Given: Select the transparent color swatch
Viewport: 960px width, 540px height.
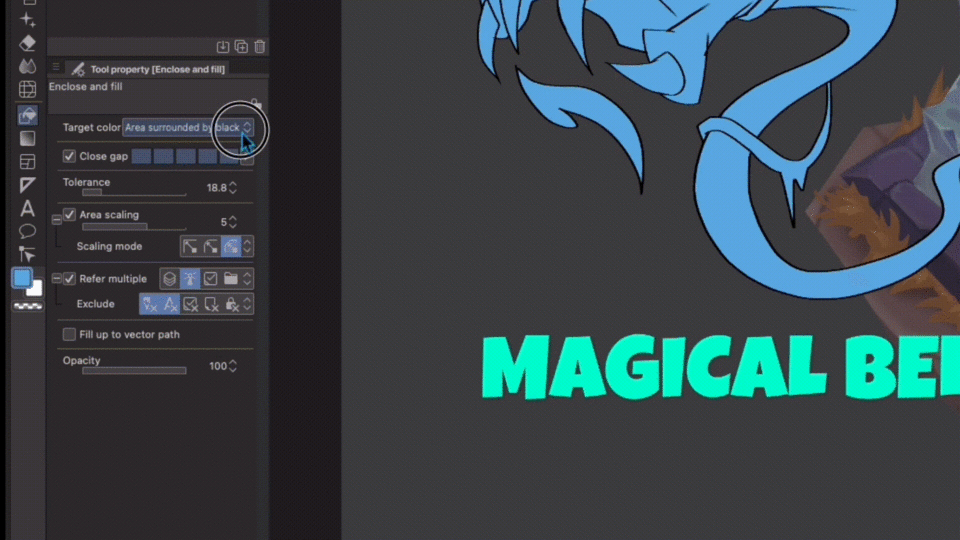Looking at the screenshot, I should click(x=28, y=306).
